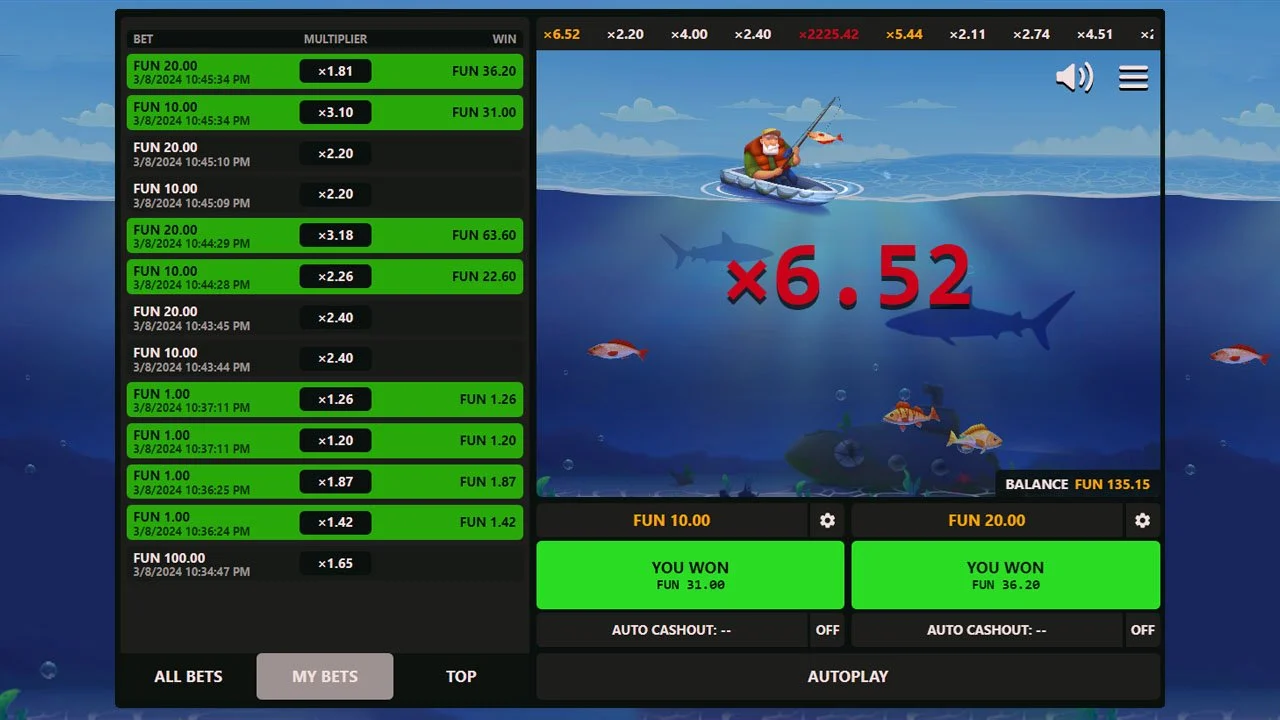
Task: Select the MY BETS tab
Action: tap(325, 676)
